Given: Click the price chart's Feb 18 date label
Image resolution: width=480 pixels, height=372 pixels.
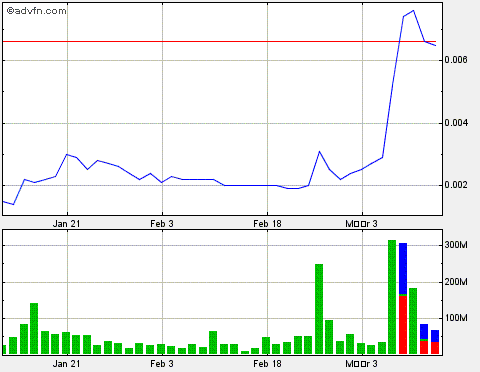Looking at the screenshot, I should pos(267,223).
